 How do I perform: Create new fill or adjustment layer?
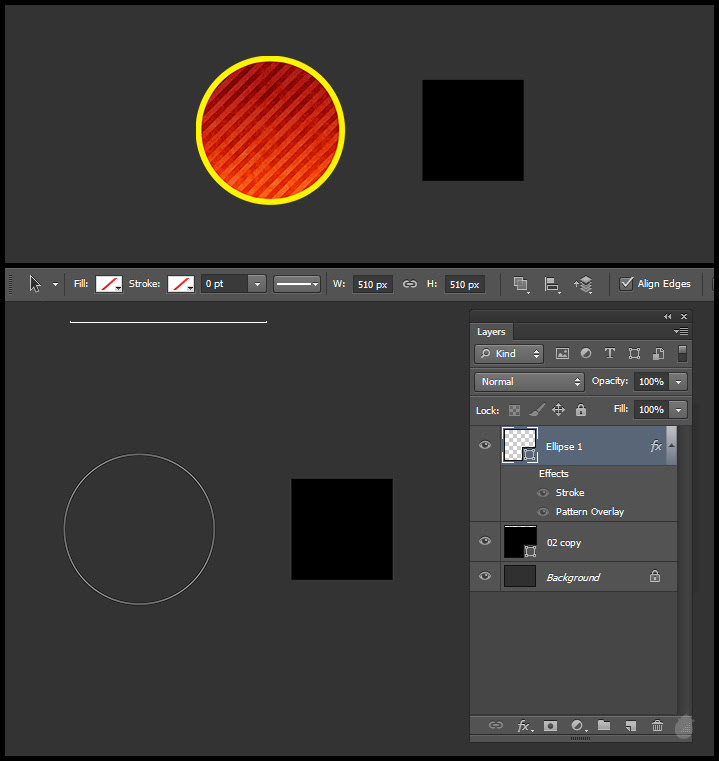(x=578, y=726)
